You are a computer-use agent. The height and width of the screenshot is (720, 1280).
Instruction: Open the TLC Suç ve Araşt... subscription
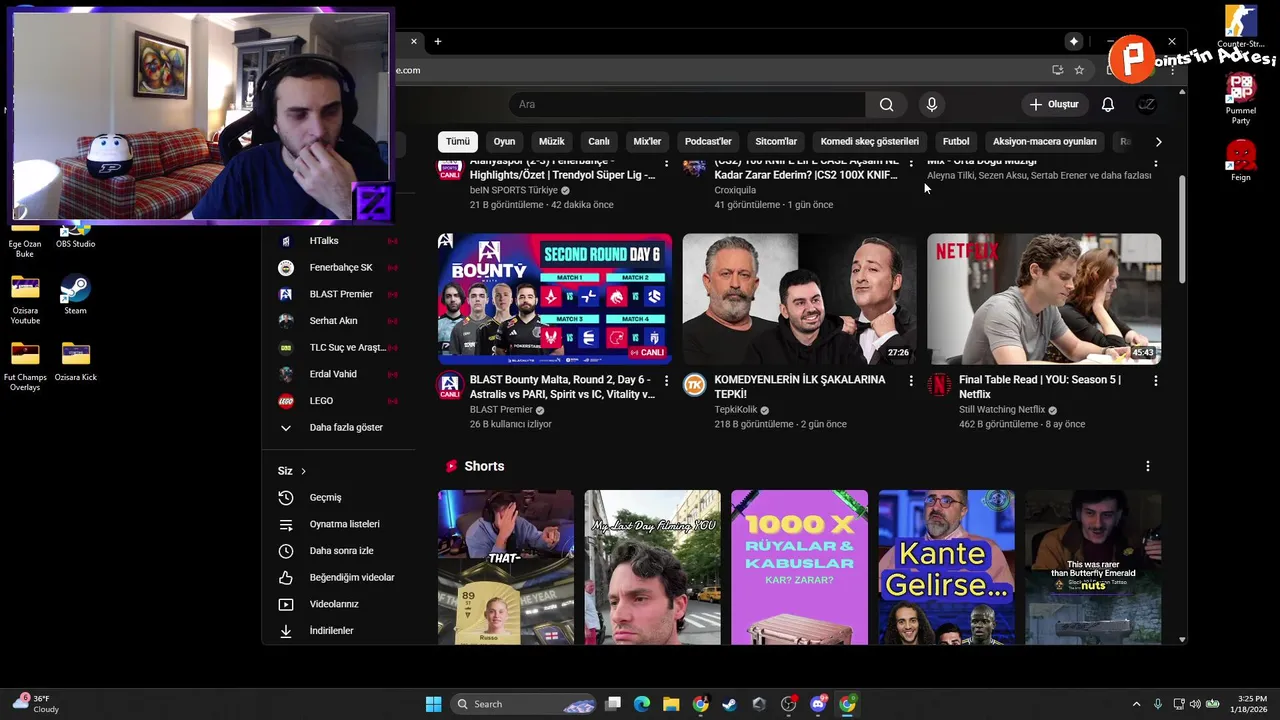pyautogui.click(x=340, y=347)
